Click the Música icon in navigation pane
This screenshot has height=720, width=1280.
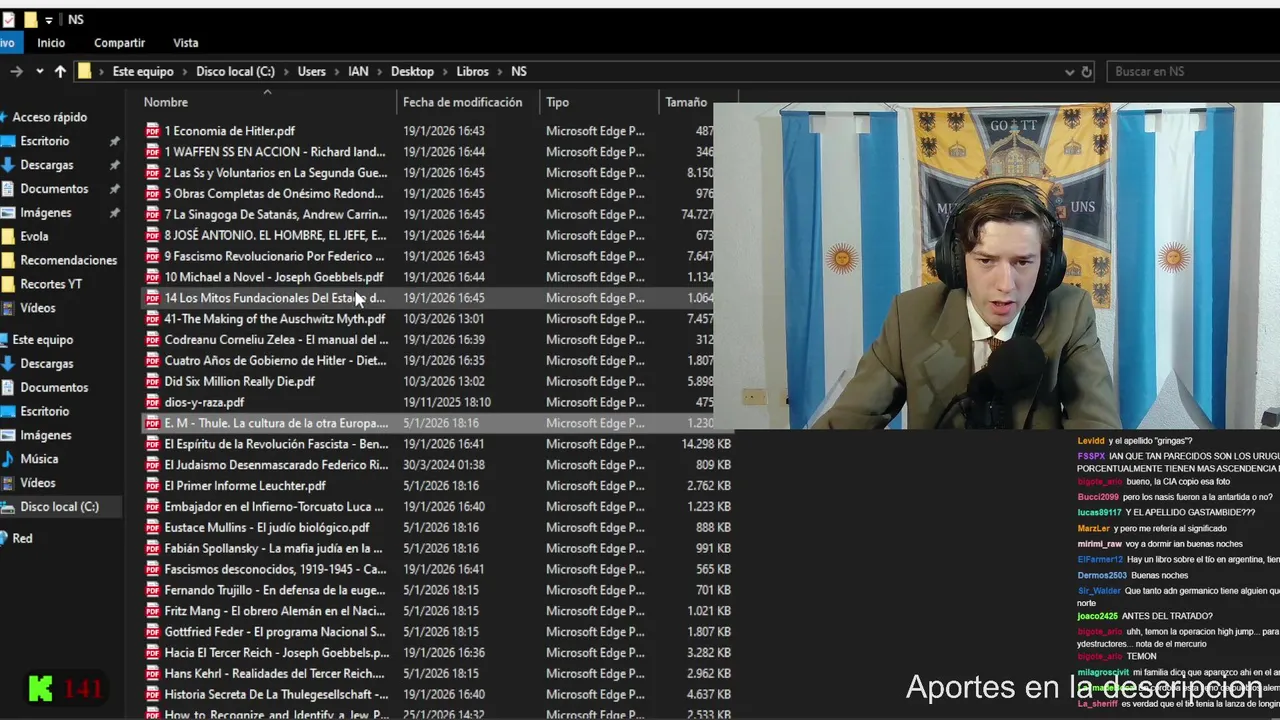click(7, 459)
